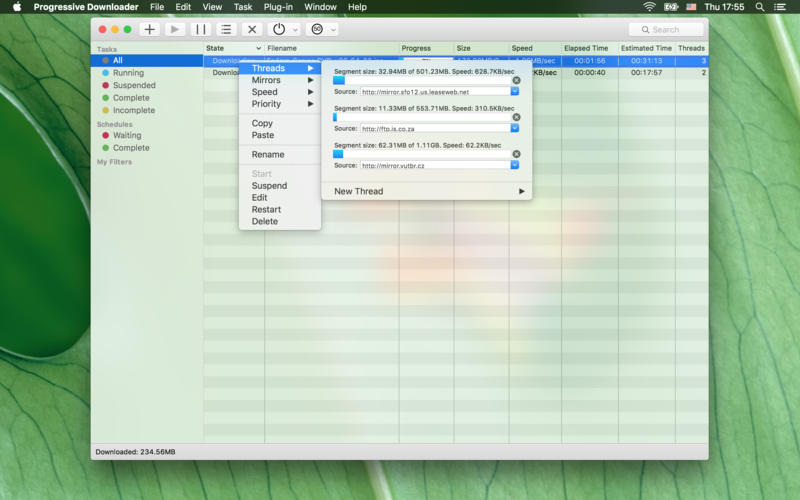Image resolution: width=800 pixels, height=500 pixels.
Task: Remove the ftp.is.co.za thread
Action: pos(516,117)
